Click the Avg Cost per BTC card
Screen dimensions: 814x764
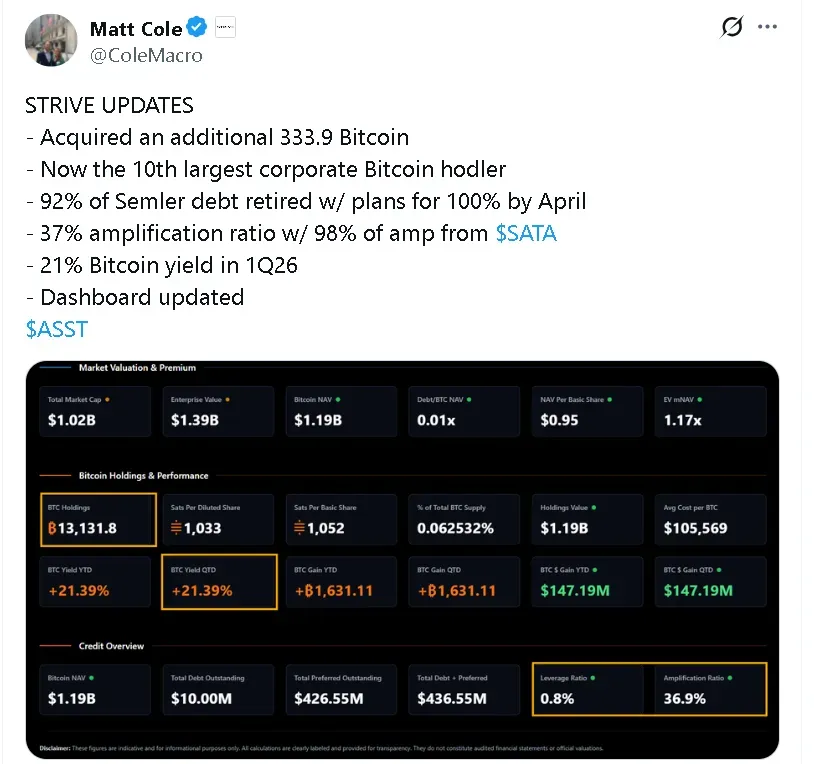(x=710, y=519)
